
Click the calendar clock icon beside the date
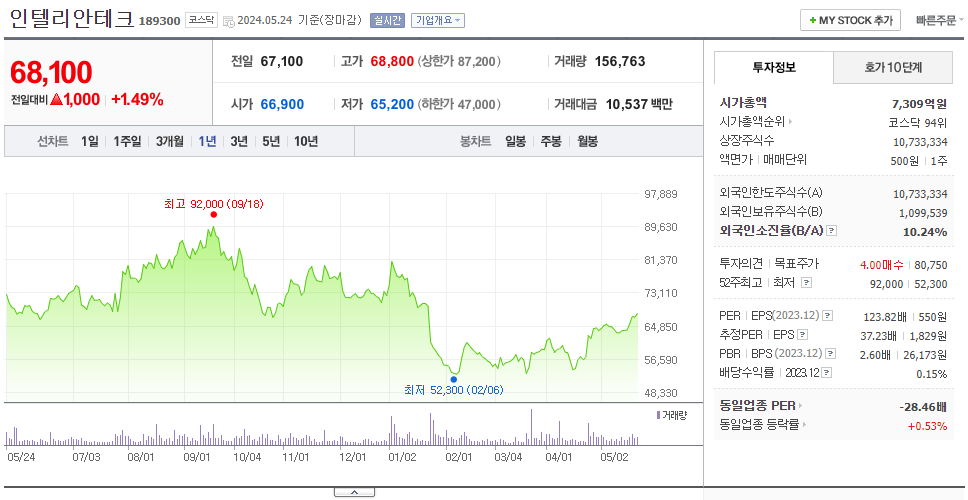(x=228, y=21)
